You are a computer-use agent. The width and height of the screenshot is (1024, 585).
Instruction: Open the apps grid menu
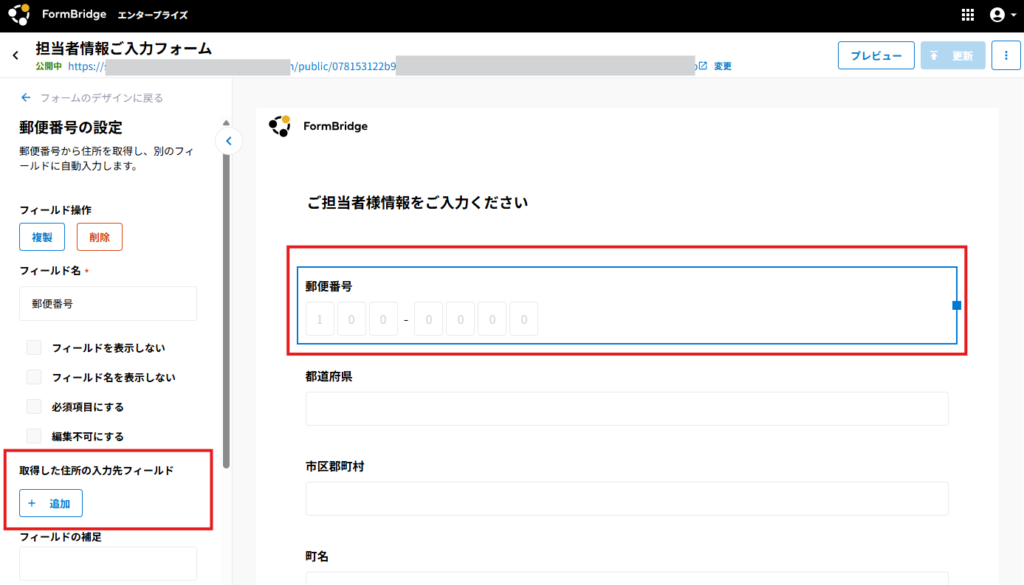(967, 15)
